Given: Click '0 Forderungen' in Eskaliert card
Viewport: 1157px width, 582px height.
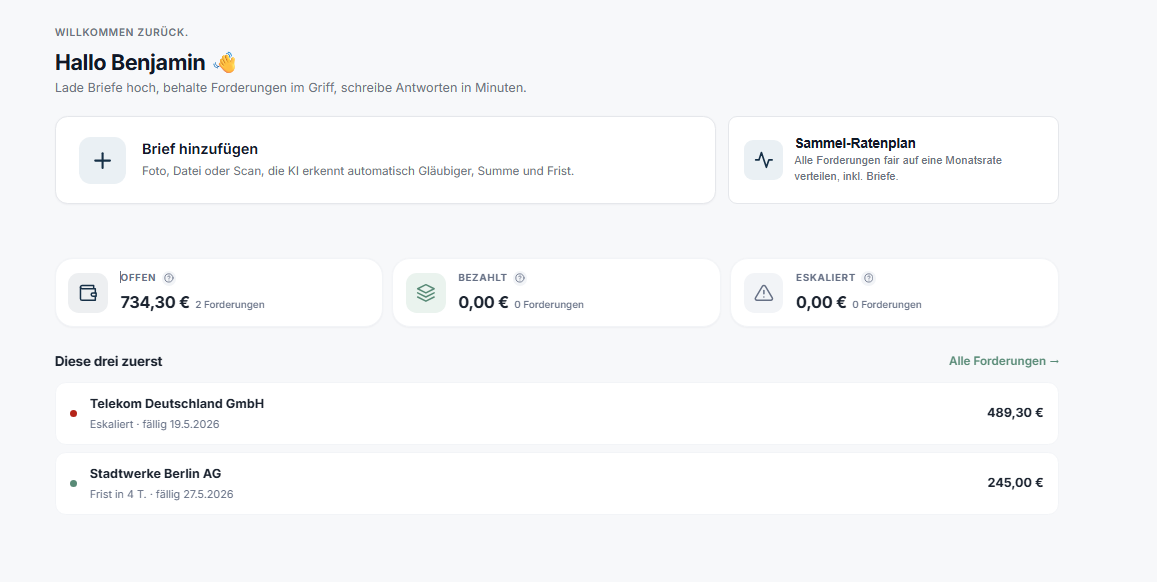Looking at the screenshot, I should [887, 304].
